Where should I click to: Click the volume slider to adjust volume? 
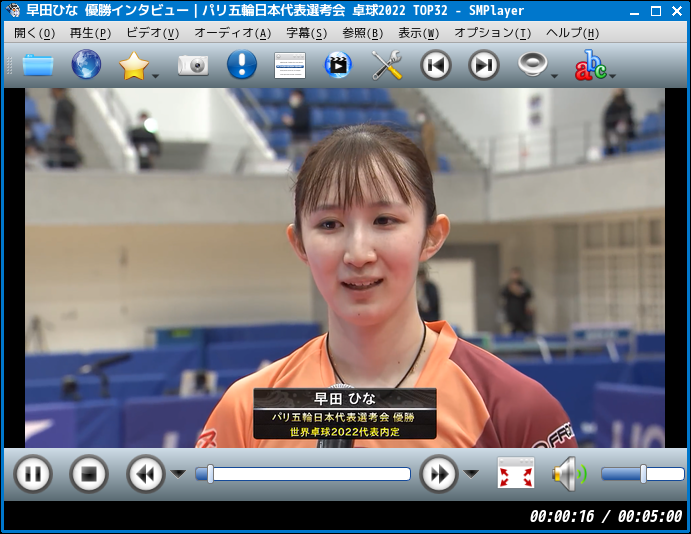(643, 474)
